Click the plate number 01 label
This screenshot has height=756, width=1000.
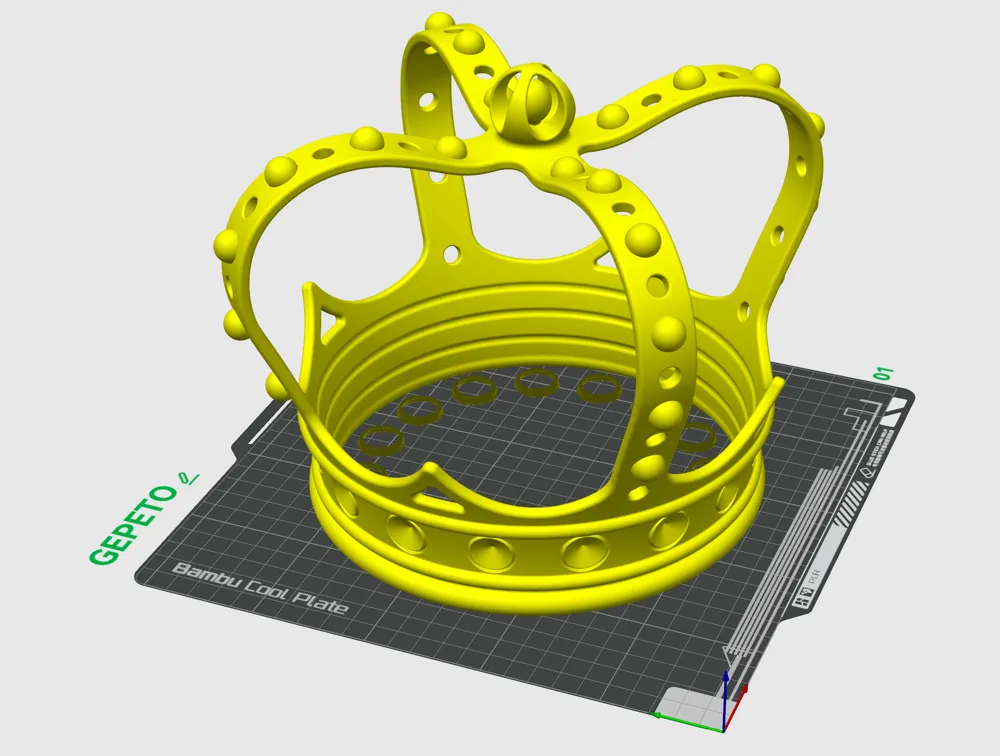885,374
